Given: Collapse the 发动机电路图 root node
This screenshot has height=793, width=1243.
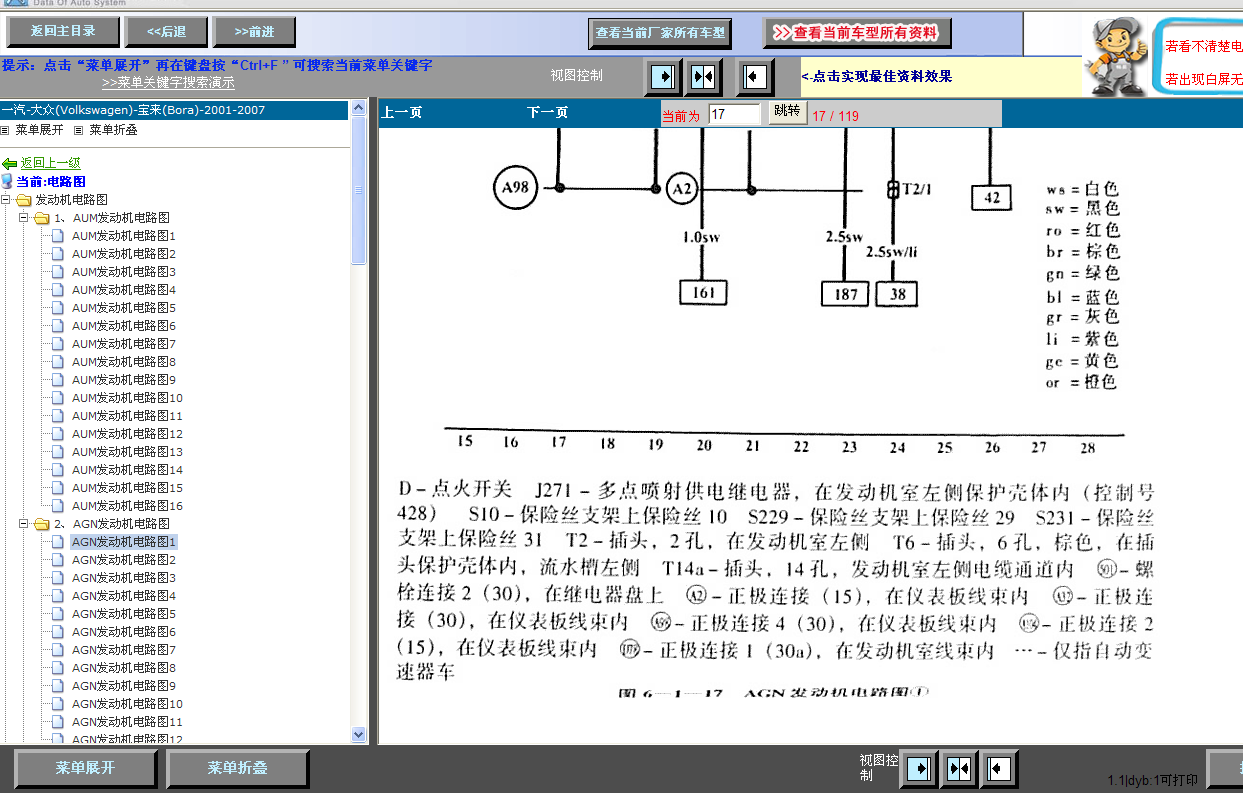Looking at the screenshot, I should coord(6,200).
